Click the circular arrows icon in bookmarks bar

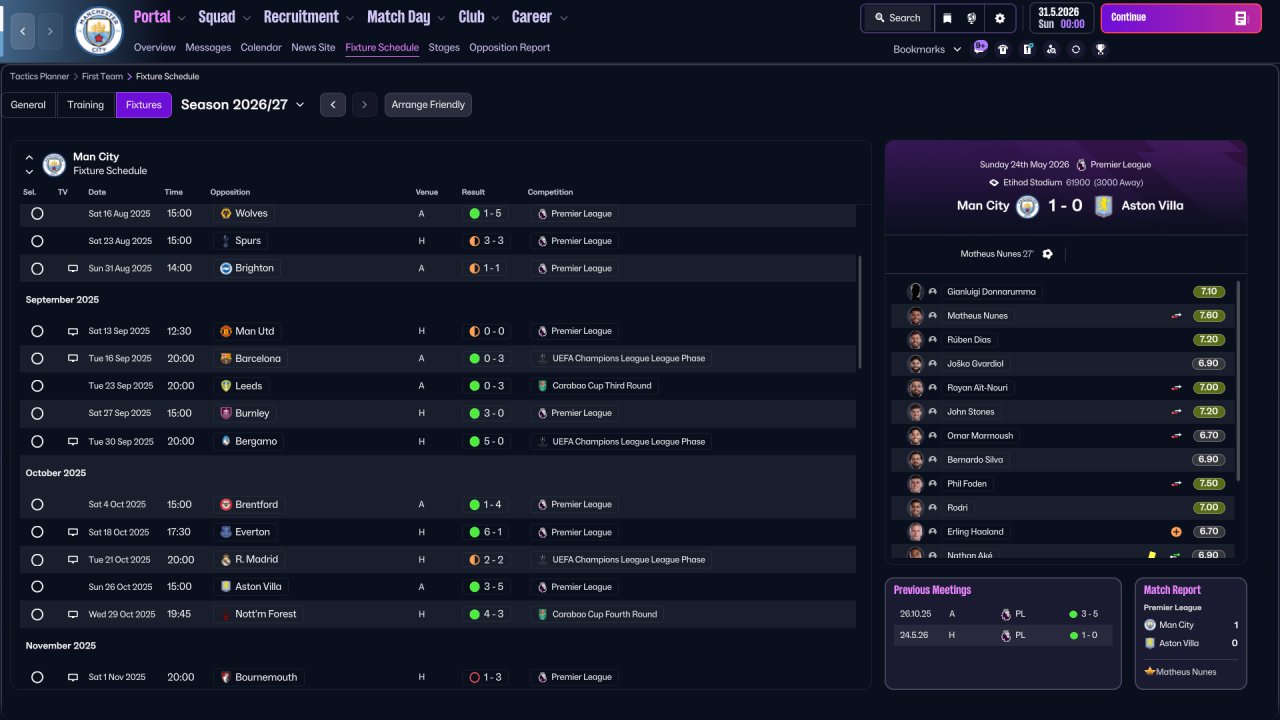click(1075, 49)
